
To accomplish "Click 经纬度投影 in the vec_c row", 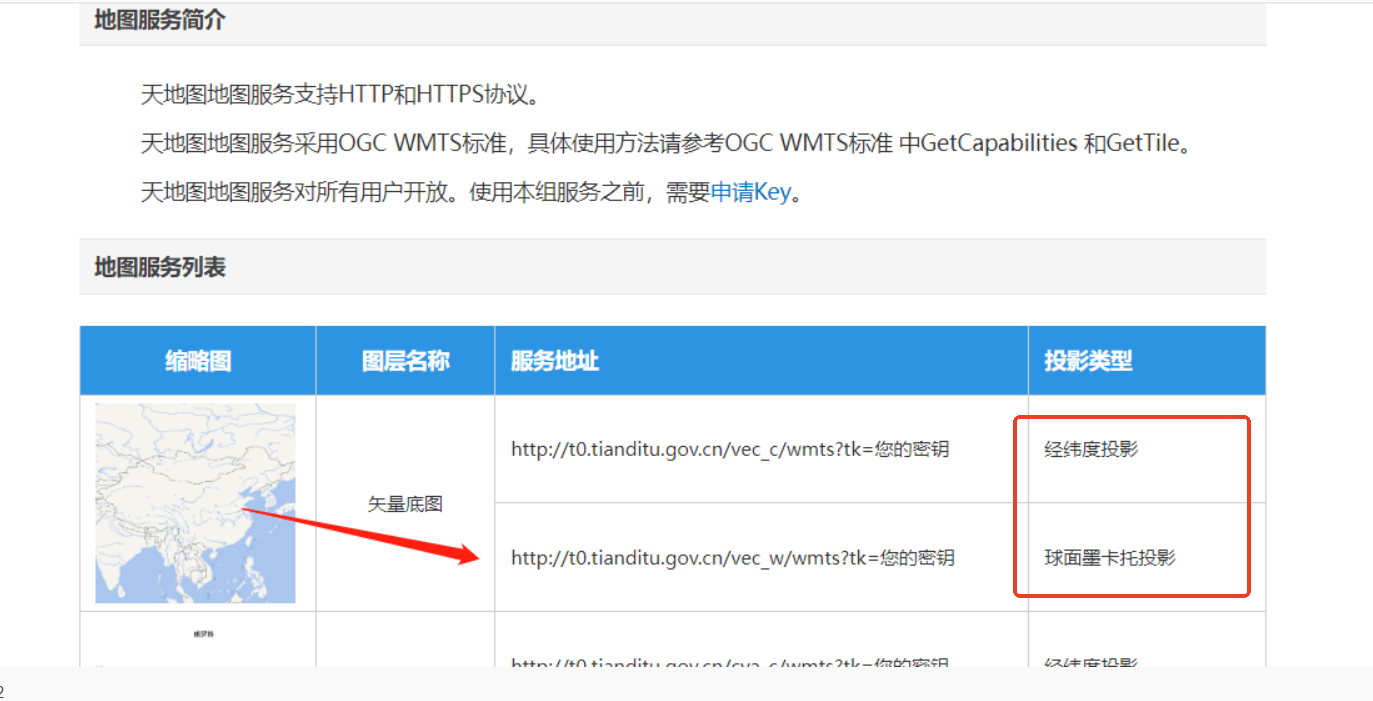I will click(1091, 449).
